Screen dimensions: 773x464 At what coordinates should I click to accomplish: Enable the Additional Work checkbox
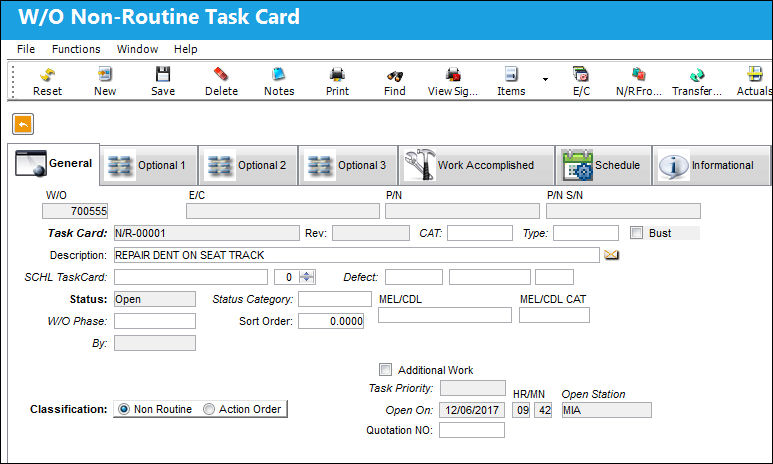pos(385,369)
